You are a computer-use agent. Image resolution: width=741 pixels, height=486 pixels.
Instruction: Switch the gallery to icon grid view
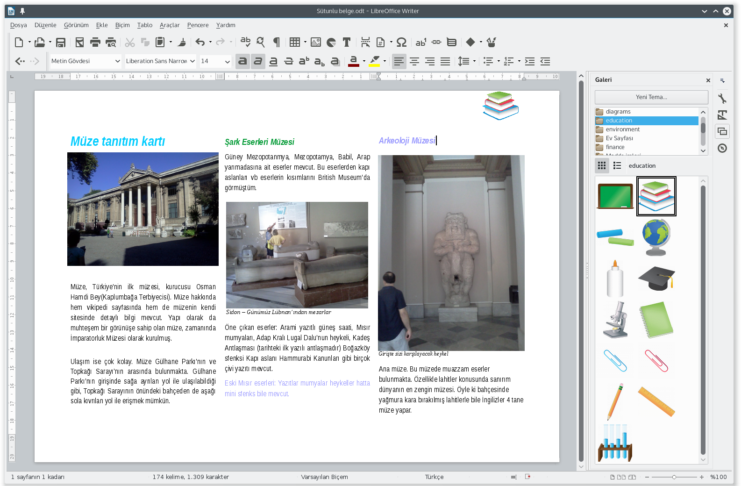601,165
